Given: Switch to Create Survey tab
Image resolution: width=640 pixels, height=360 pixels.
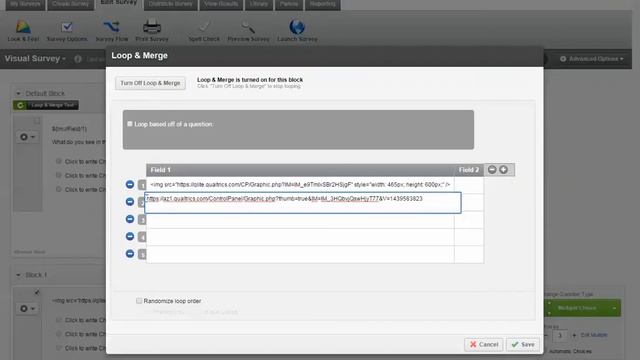Looking at the screenshot, I should 71,4.
